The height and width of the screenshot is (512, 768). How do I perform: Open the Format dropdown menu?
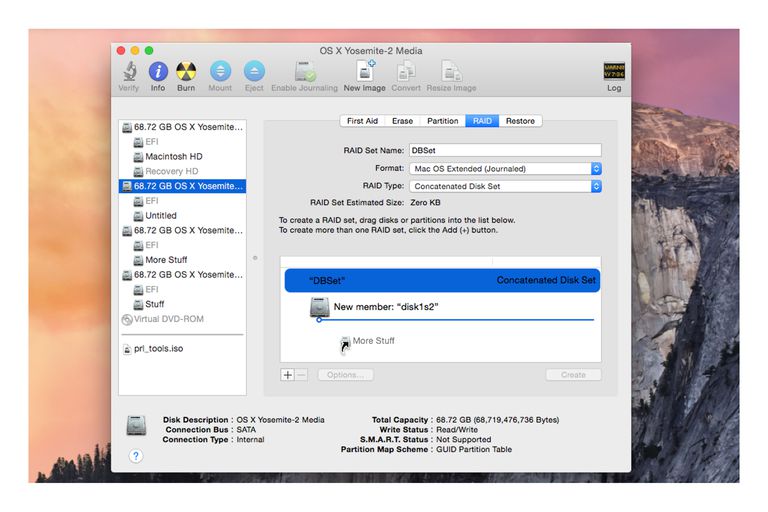(505, 169)
